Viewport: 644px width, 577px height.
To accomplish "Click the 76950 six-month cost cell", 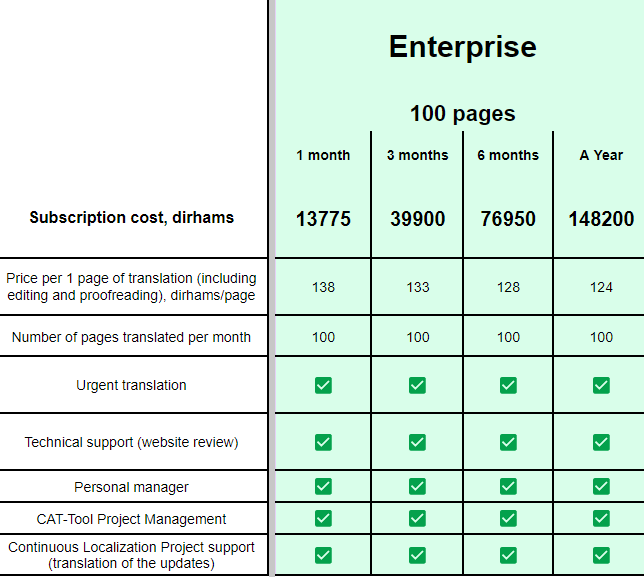I will pyautogui.click(x=508, y=219).
